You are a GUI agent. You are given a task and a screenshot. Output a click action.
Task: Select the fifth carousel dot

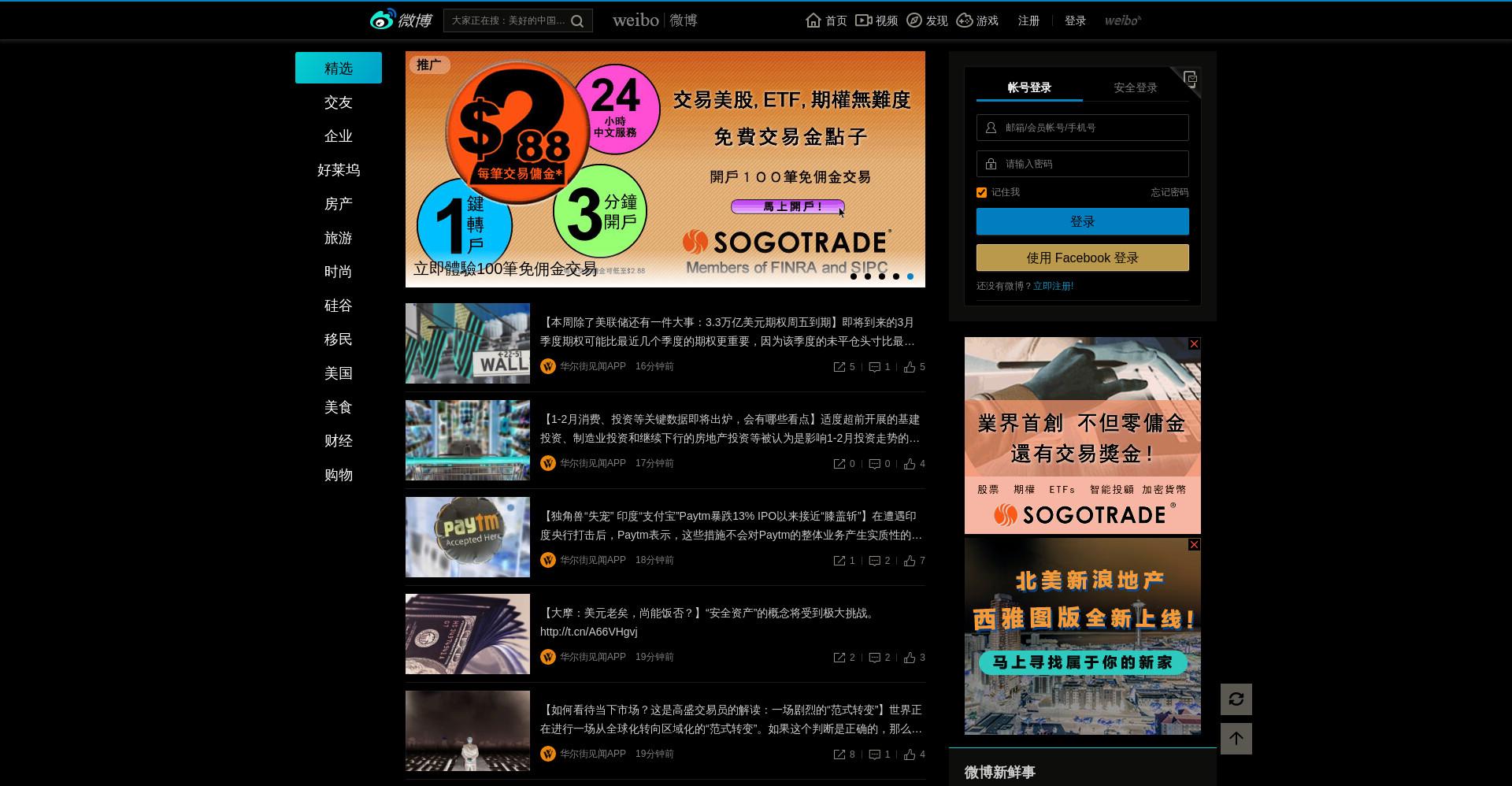[910, 276]
